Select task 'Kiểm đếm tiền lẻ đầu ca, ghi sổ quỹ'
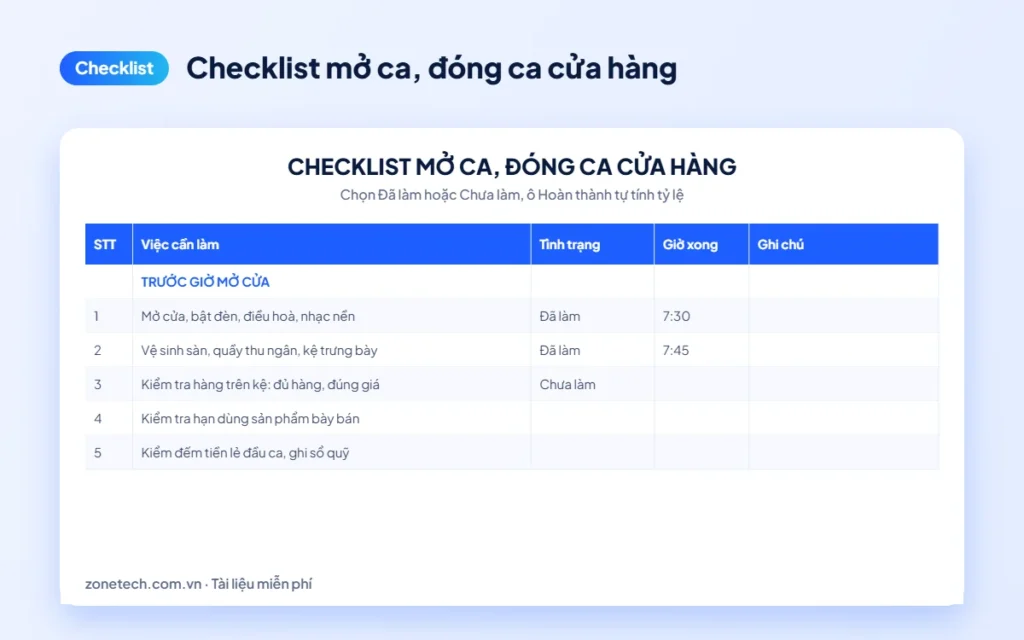This screenshot has width=1024, height=640. click(245, 453)
